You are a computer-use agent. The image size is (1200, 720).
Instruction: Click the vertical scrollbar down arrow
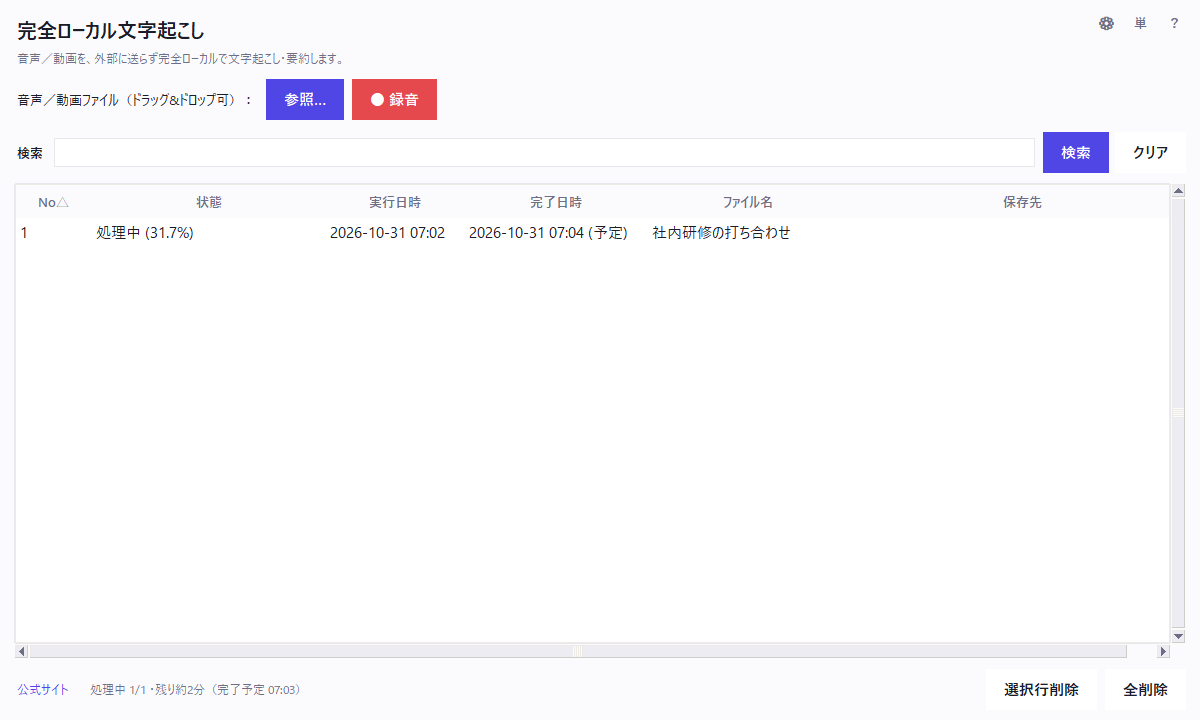1178,636
